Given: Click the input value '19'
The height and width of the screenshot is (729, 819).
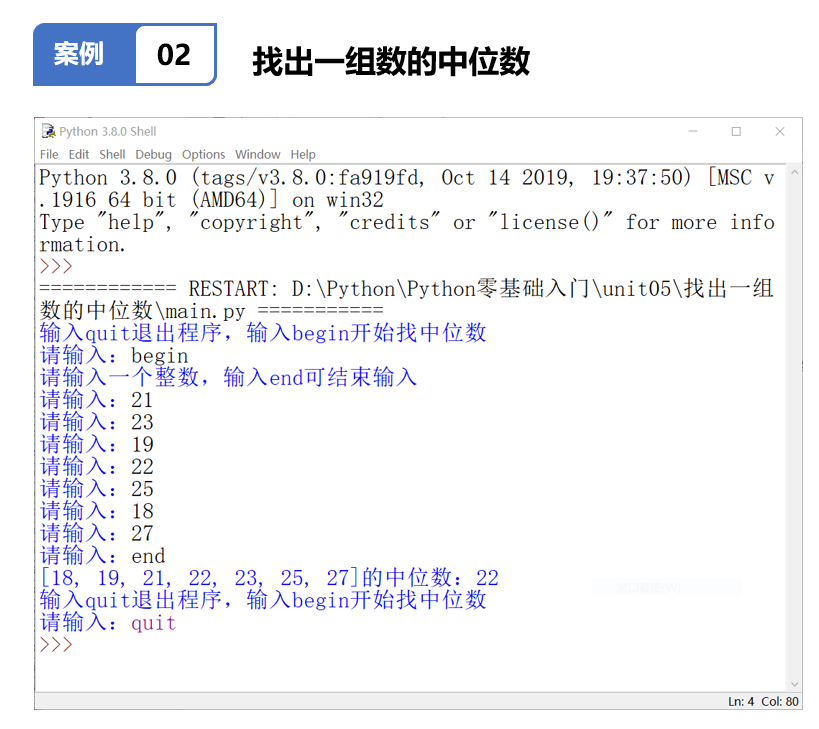Looking at the screenshot, I should coord(142,444).
